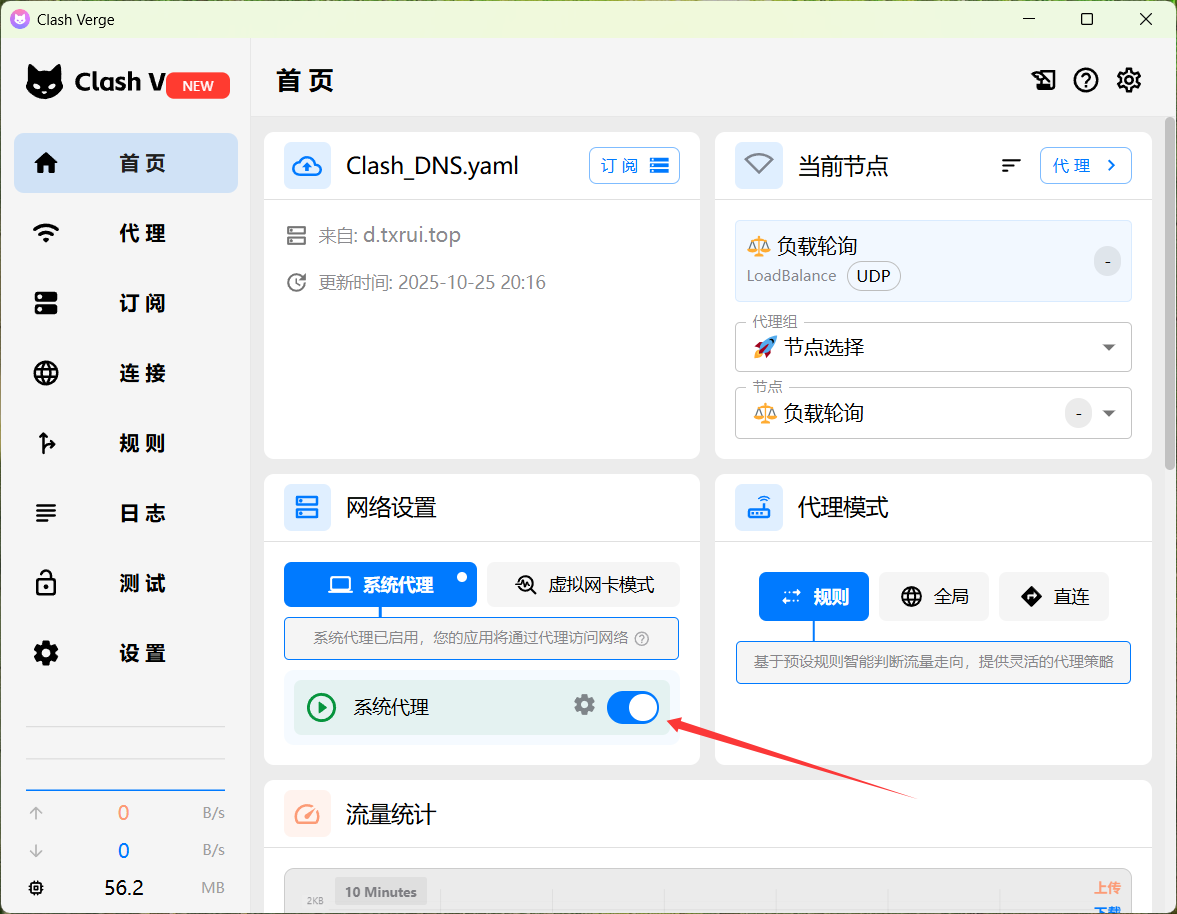Click the memory chip icon near 56.2 MB
The width and height of the screenshot is (1177, 914).
click(x=37, y=887)
